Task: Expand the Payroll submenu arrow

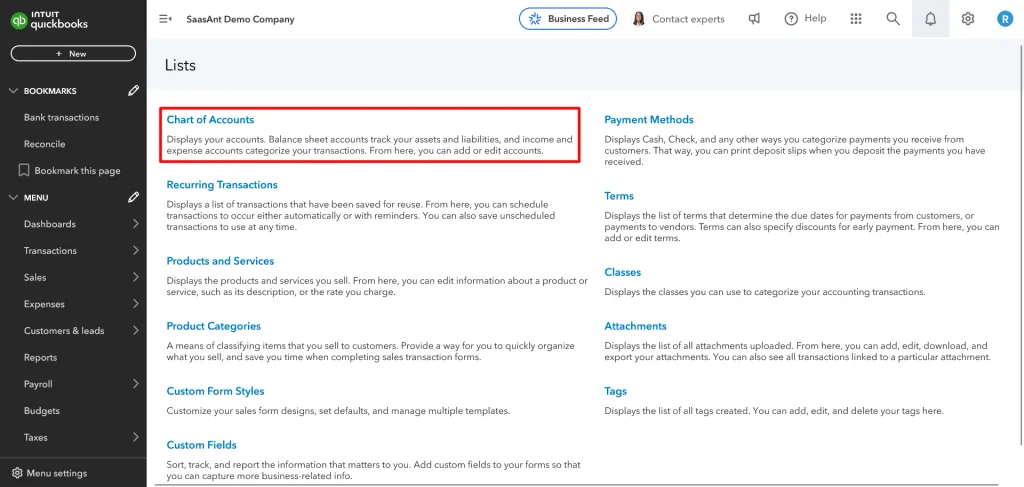Action: coord(135,384)
